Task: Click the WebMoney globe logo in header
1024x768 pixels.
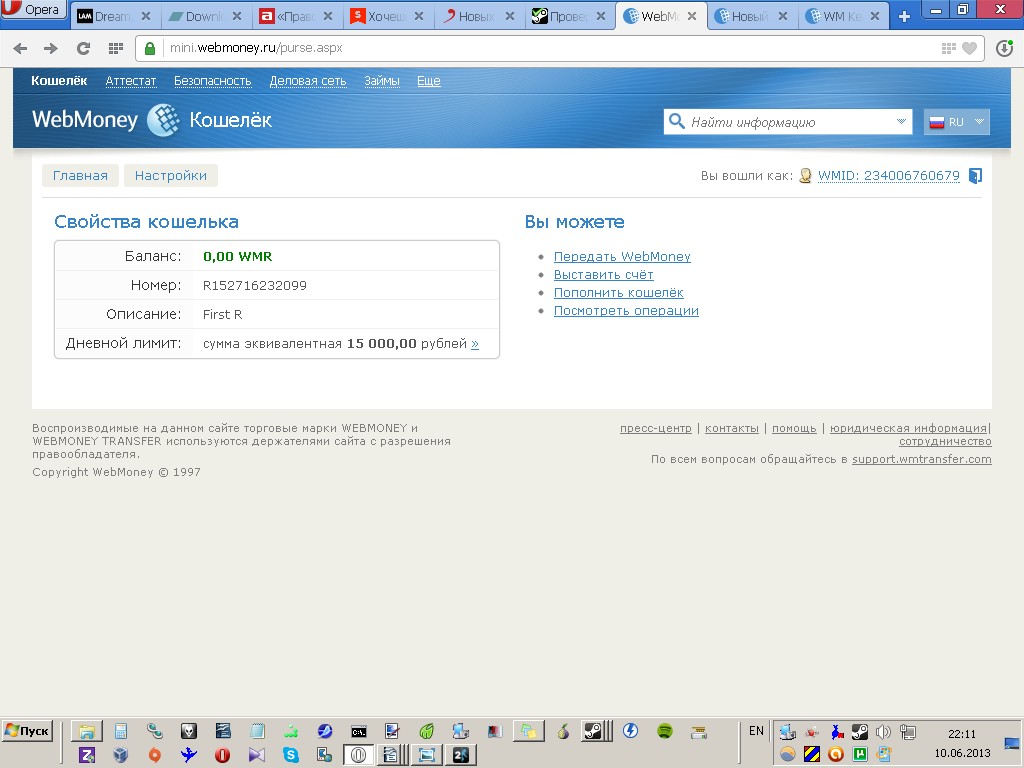Action: click(163, 120)
